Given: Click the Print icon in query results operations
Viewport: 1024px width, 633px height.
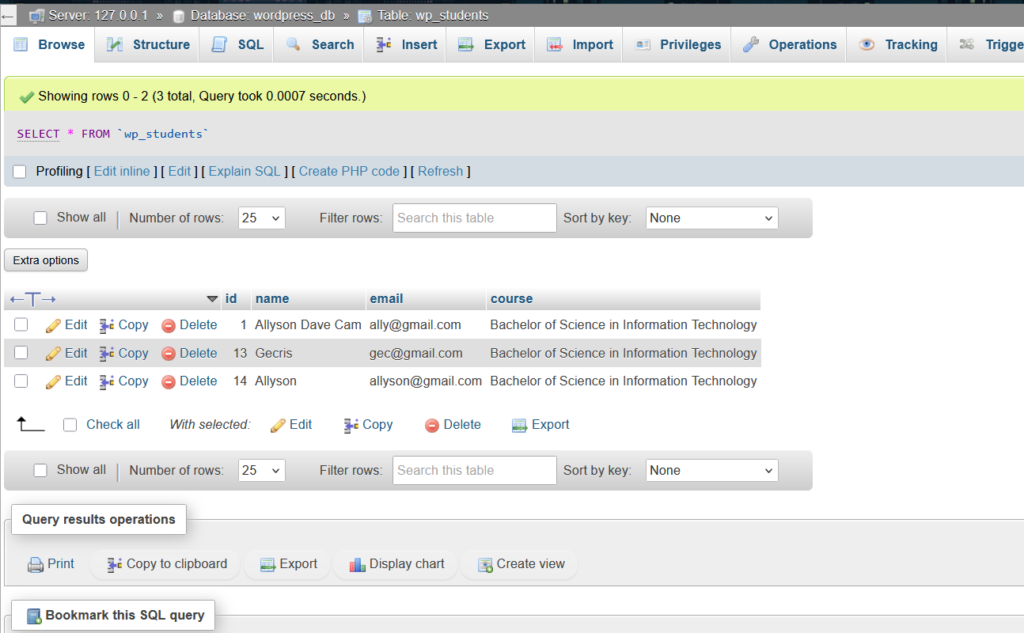Looking at the screenshot, I should [35, 564].
